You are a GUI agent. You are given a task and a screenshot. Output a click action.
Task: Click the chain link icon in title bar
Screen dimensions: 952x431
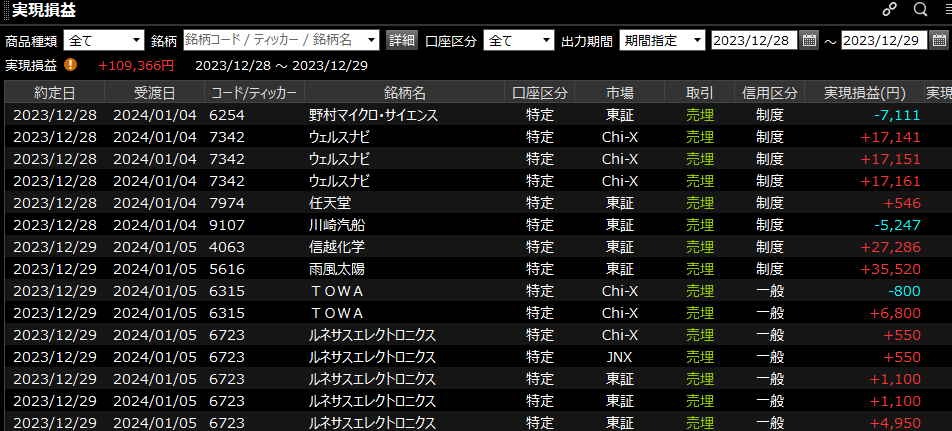pyautogui.click(x=889, y=9)
